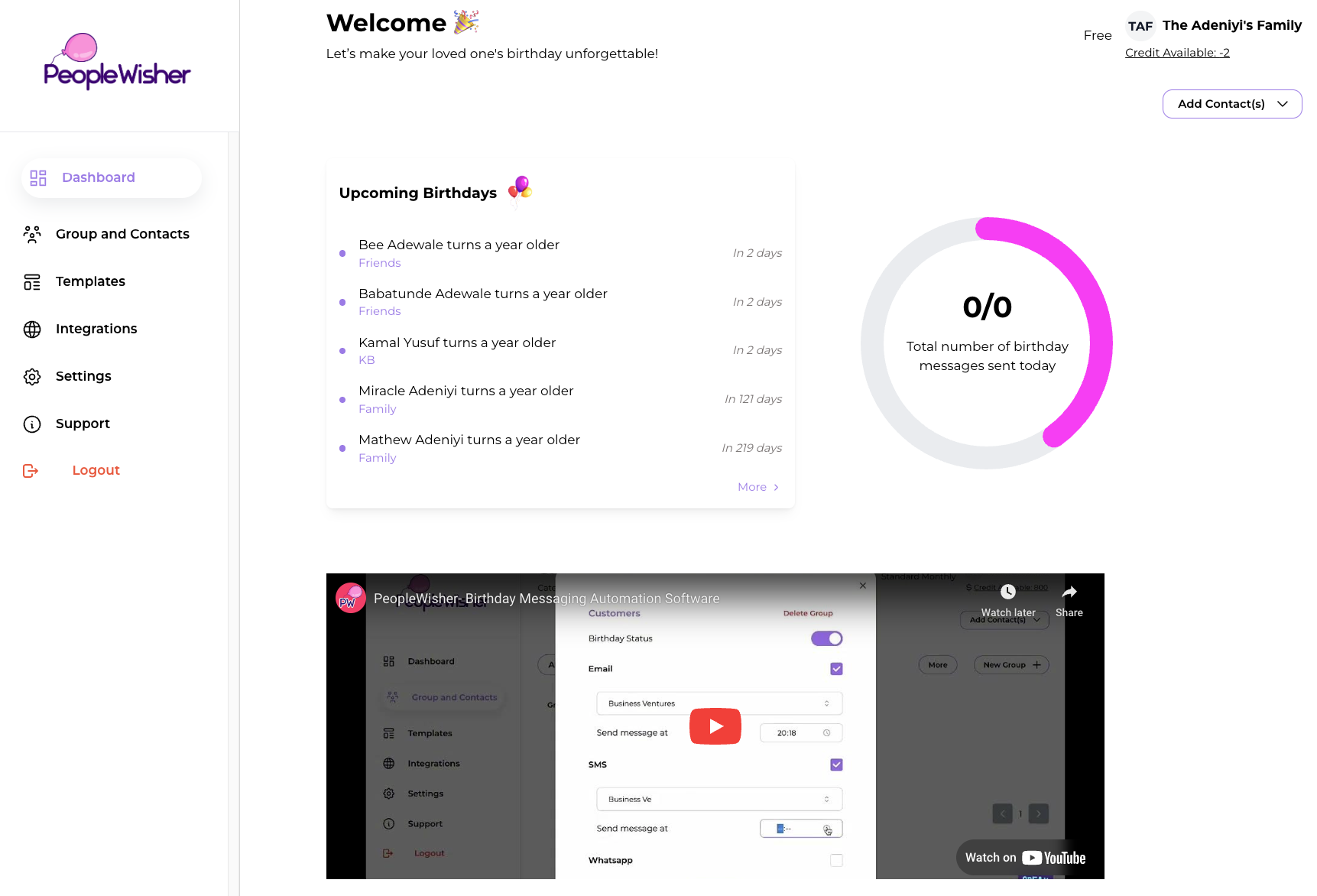Click the Welcome heading text
1317x896 pixels.
point(386,23)
